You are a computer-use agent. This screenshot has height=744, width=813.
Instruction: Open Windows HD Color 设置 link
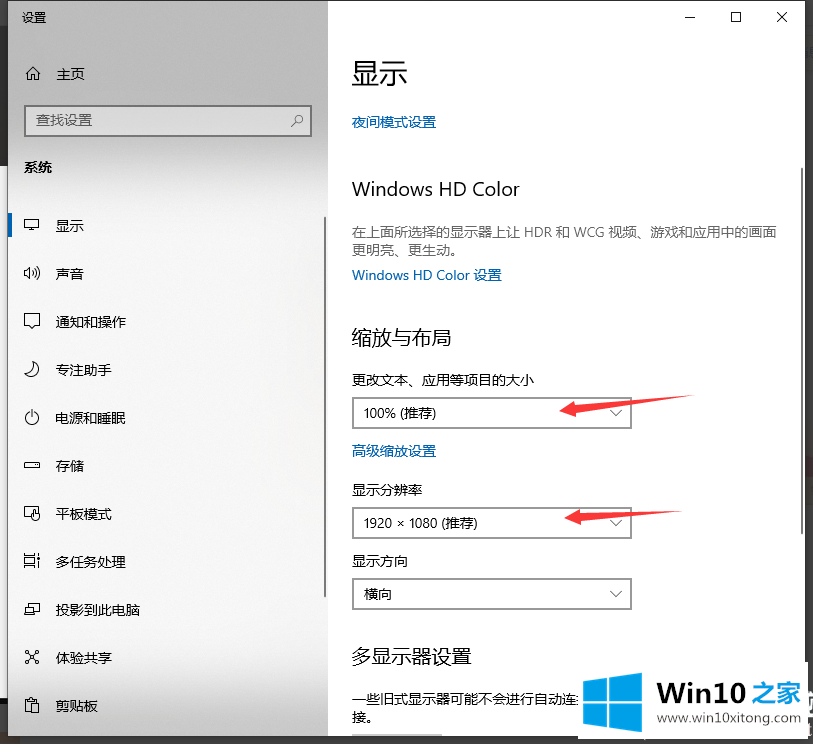[x=427, y=275]
